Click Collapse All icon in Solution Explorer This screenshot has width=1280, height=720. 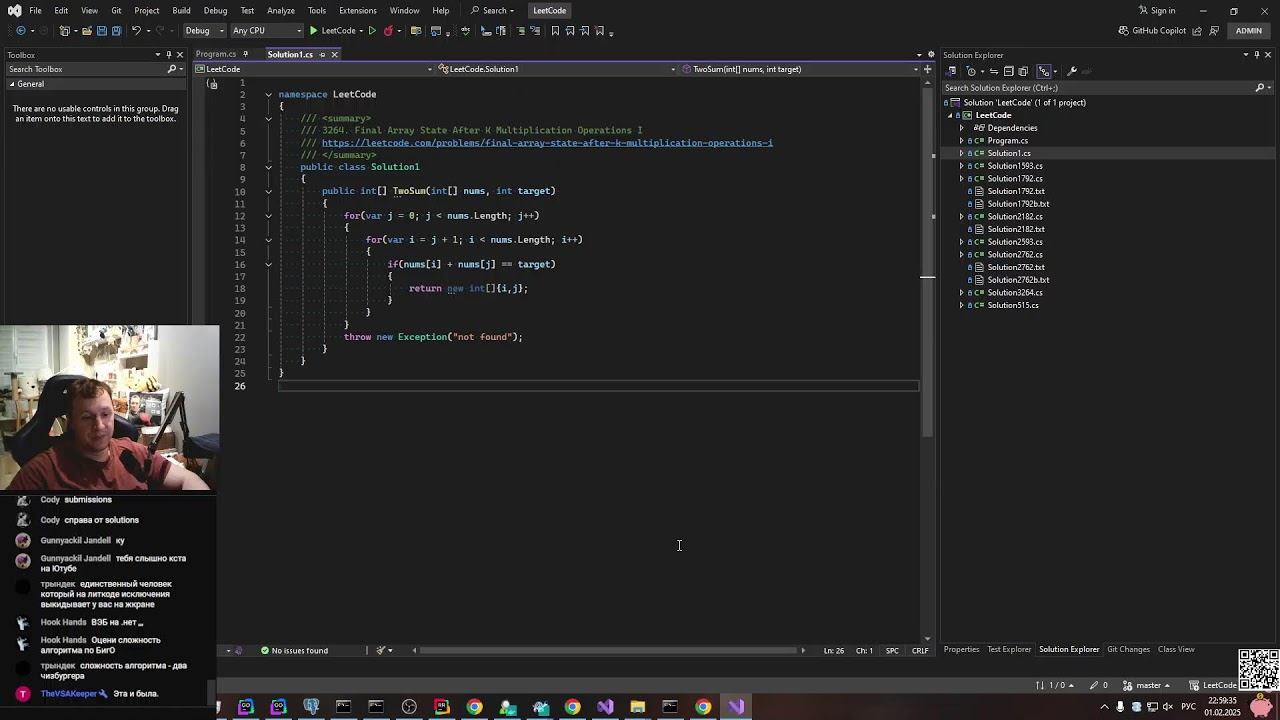(1008, 71)
